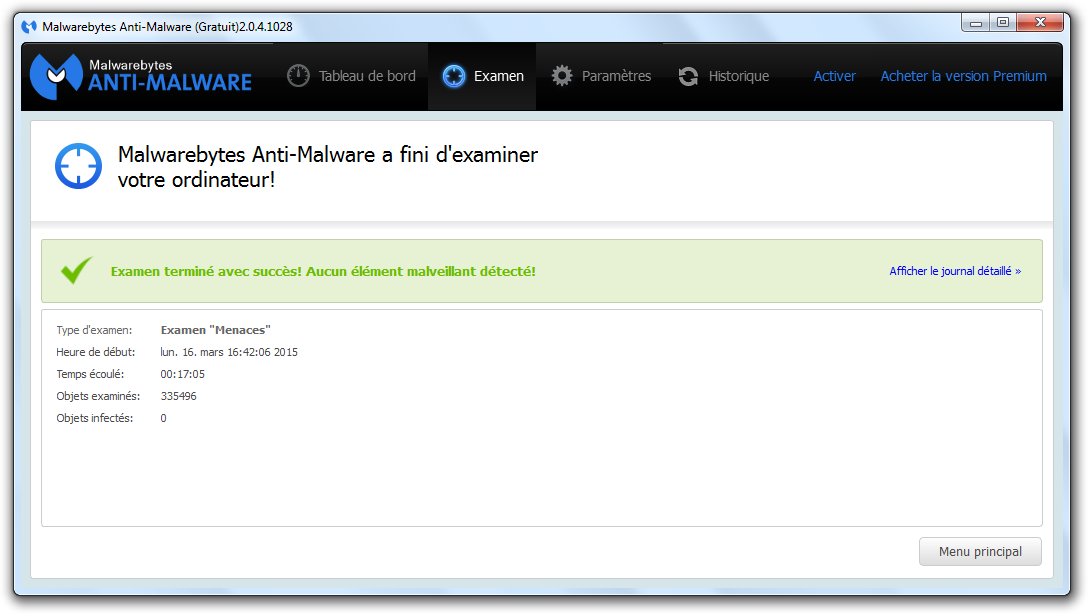This screenshot has width=1088, height=614.
Task: Click the Temps écoulé label
Action: pyautogui.click(x=90, y=375)
